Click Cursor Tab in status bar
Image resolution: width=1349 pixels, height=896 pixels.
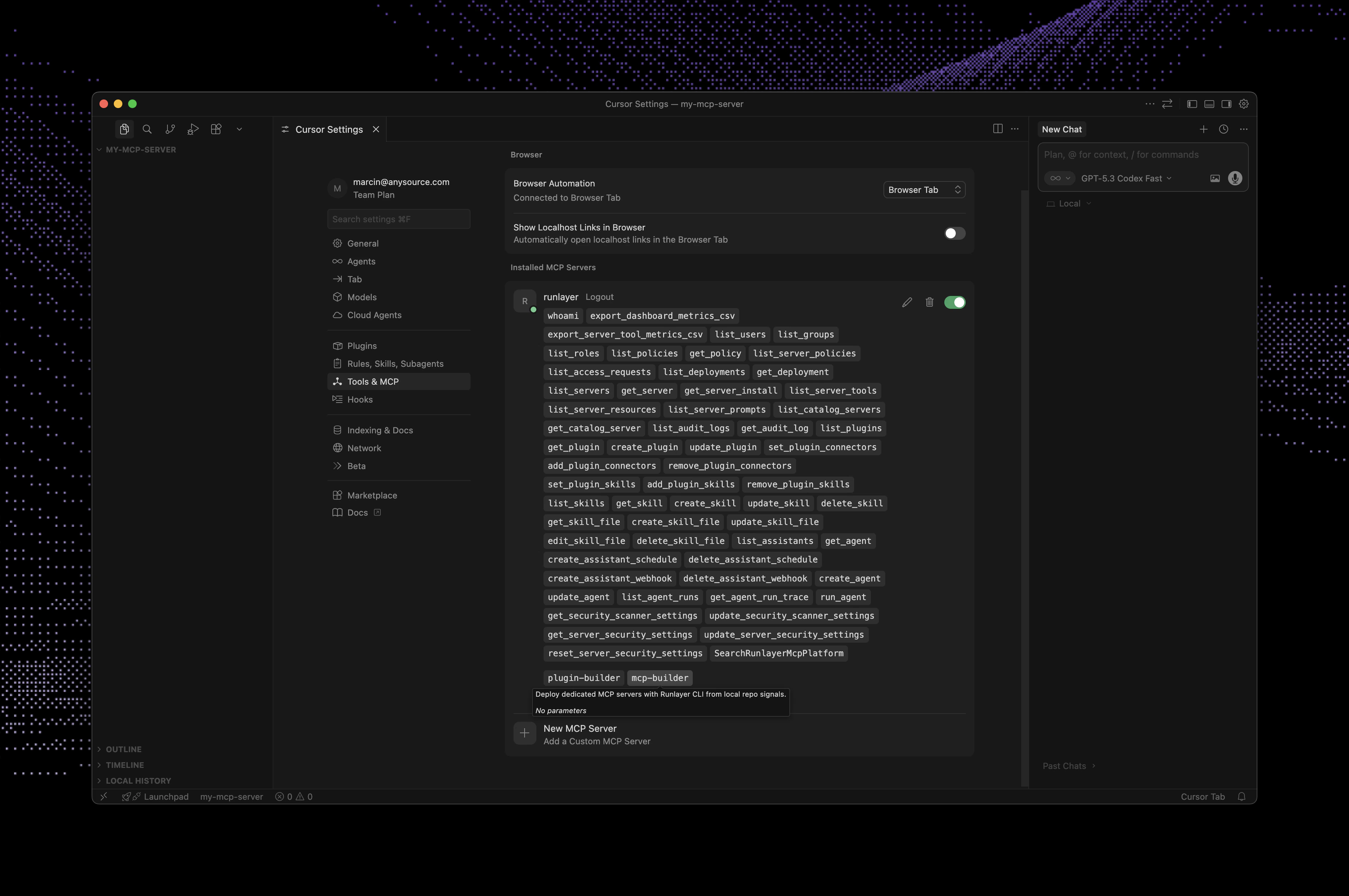click(x=1203, y=797)
